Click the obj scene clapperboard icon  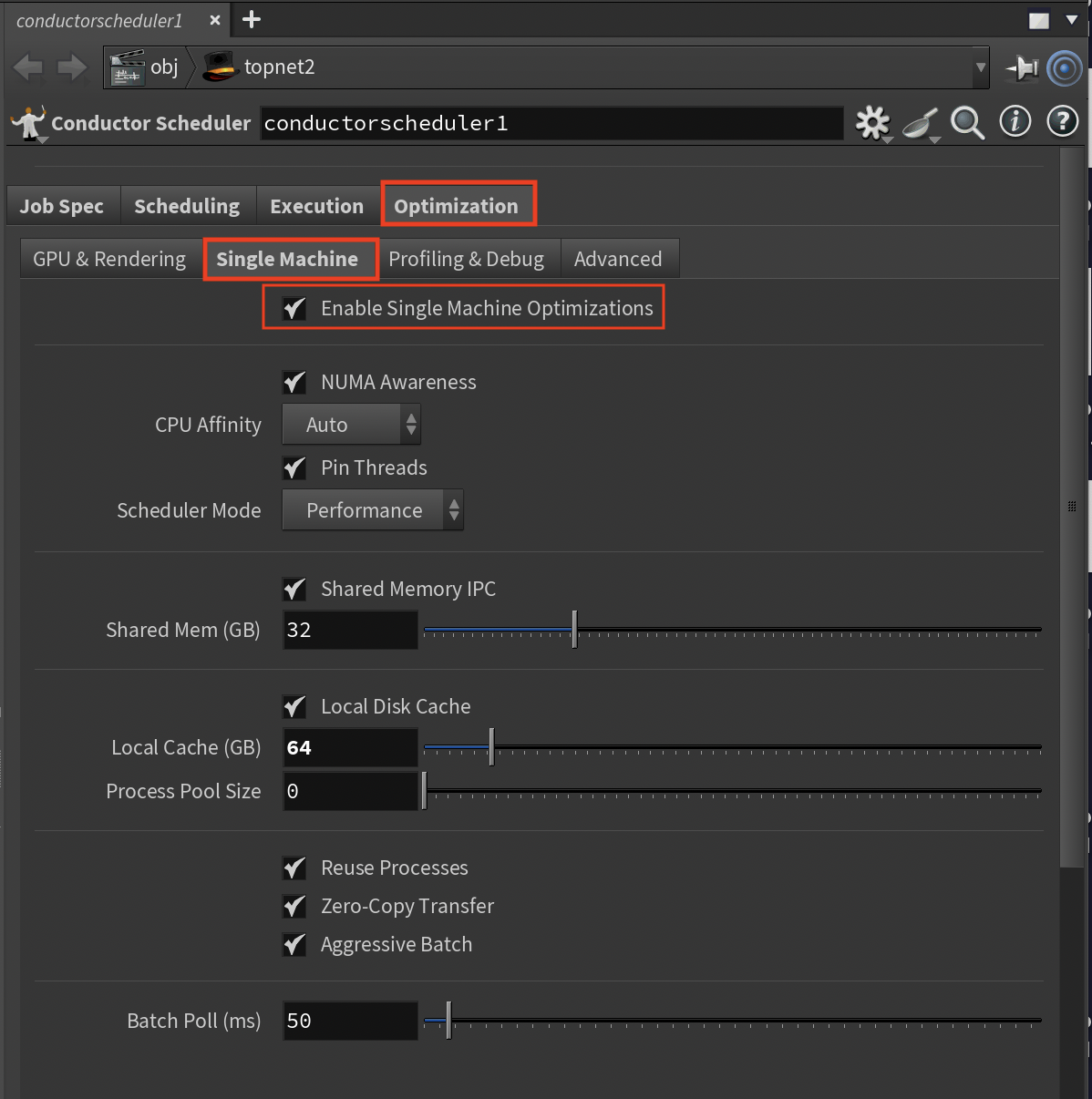pyautogui.click(x=127, y=67)
